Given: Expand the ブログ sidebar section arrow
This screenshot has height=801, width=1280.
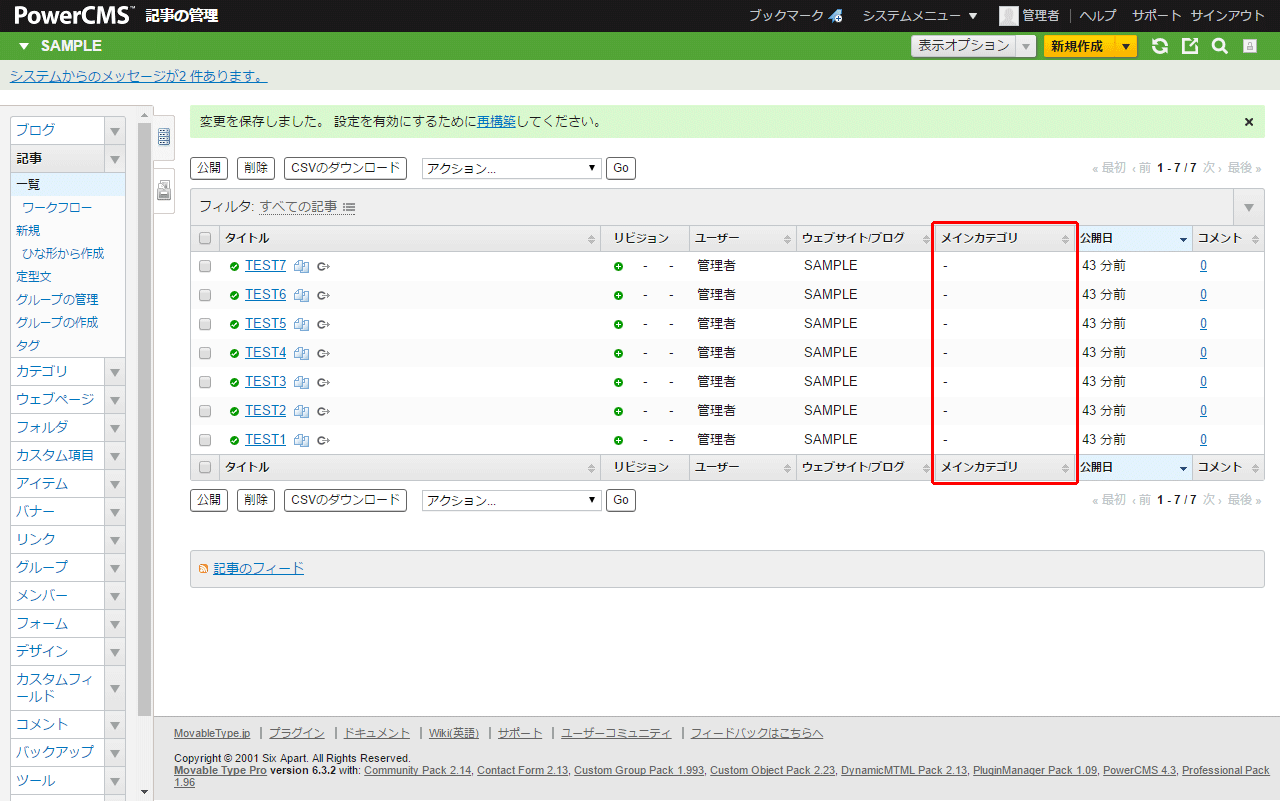Looking at the screenshot, I should 115,131.
